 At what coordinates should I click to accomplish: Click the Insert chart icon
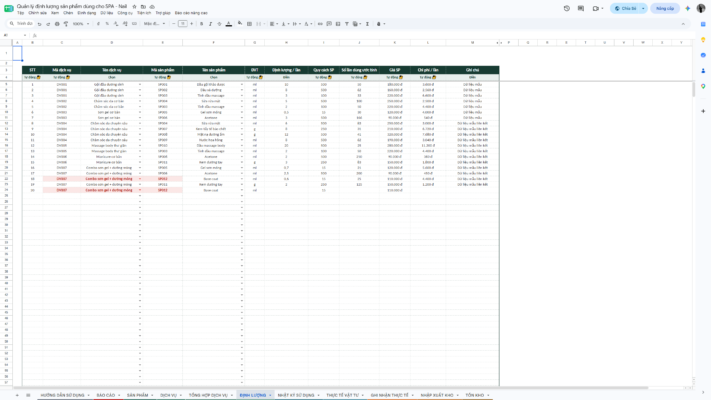pyautogui.click(x=338, y=24)
